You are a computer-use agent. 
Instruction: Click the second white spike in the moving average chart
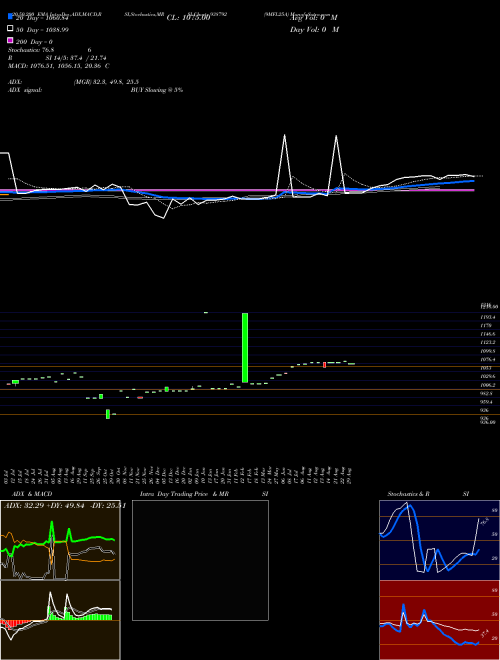pos(336,164)
